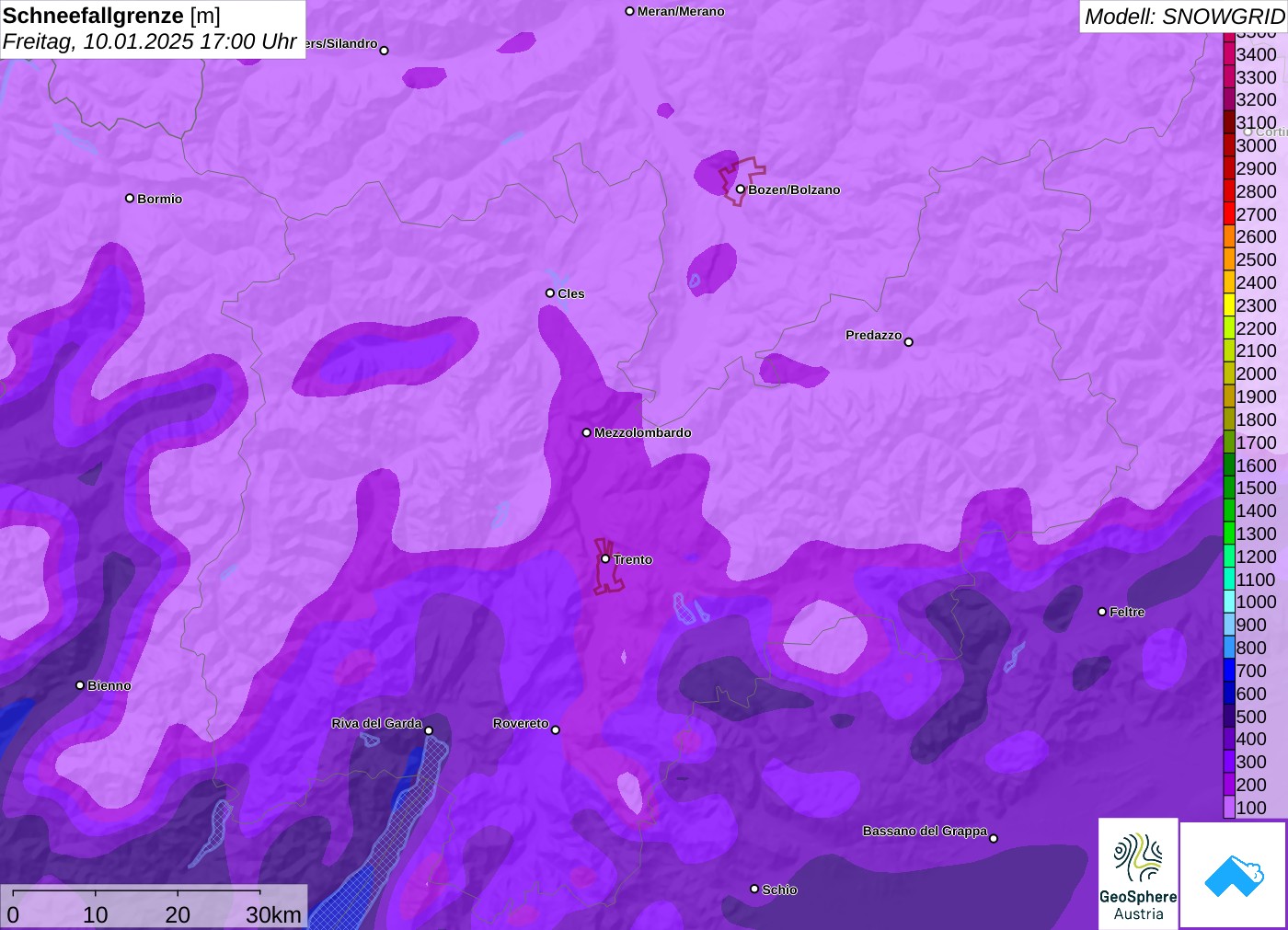Screen dimensions: 1288x930
Task: Select the 2000 m legend color swatch
Action: [x=1229, y=373]
